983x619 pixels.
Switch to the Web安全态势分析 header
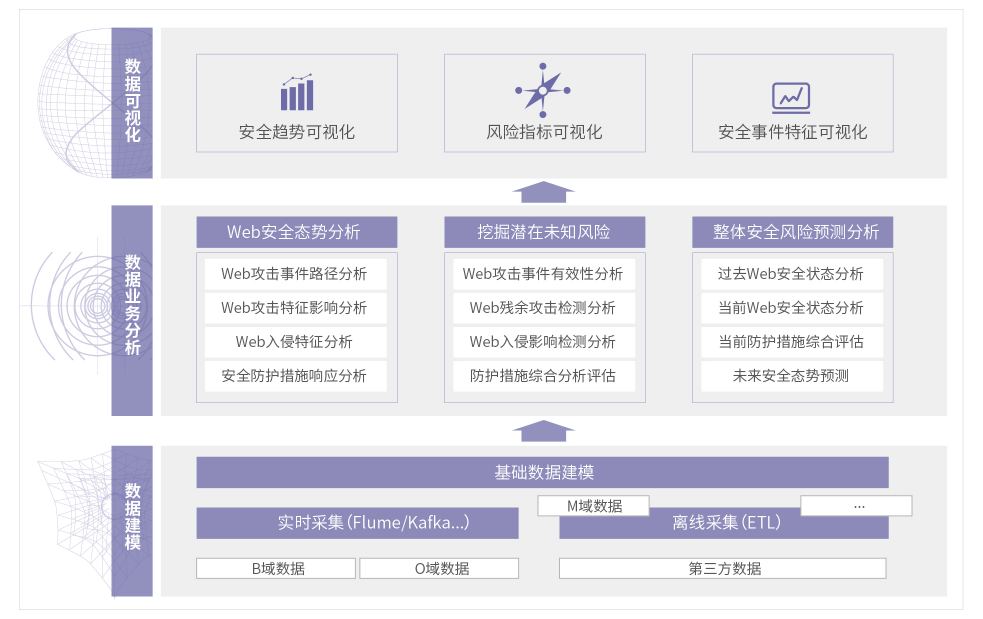tap(296, 231)
